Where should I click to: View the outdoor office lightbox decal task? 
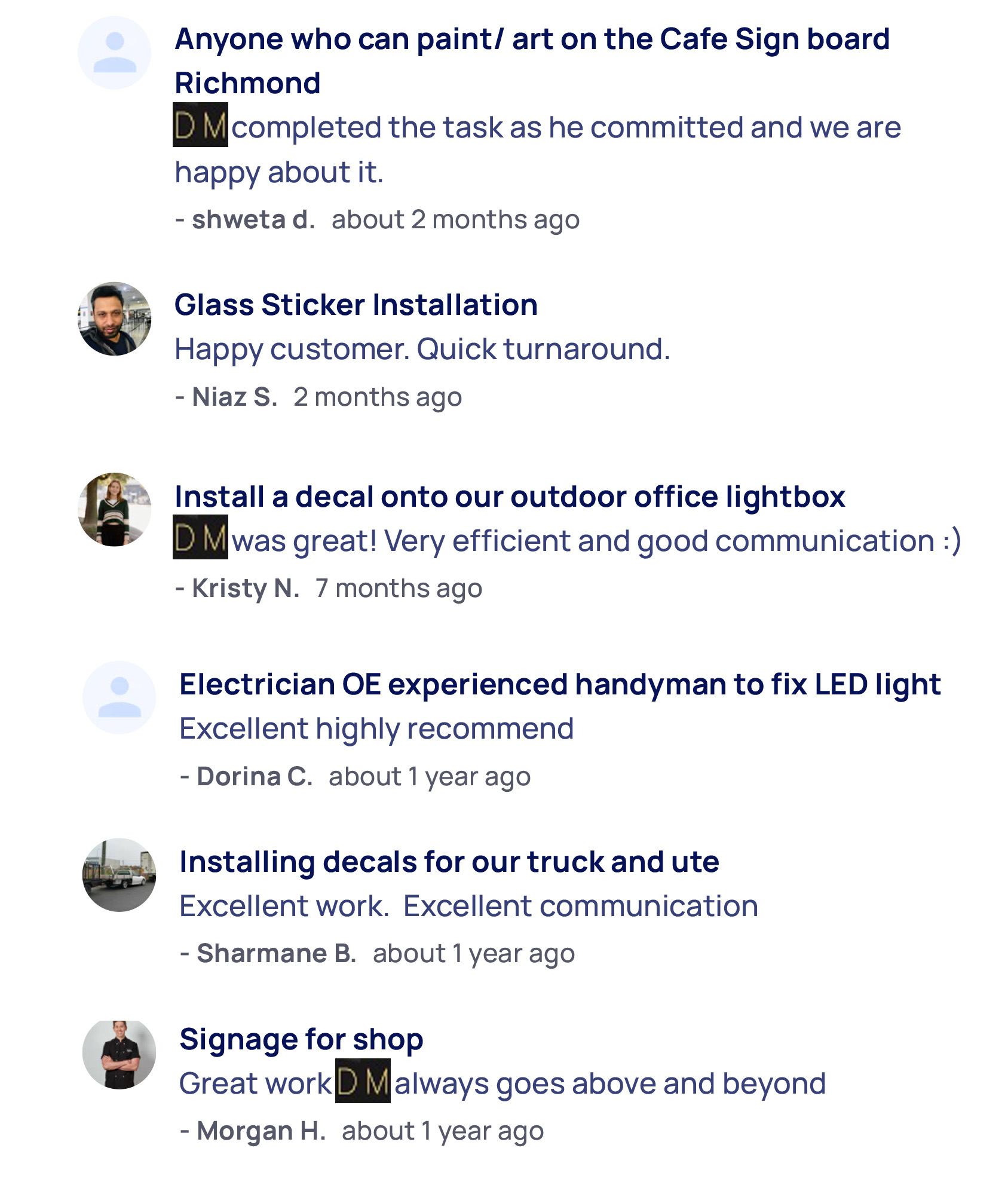point(510,497)
